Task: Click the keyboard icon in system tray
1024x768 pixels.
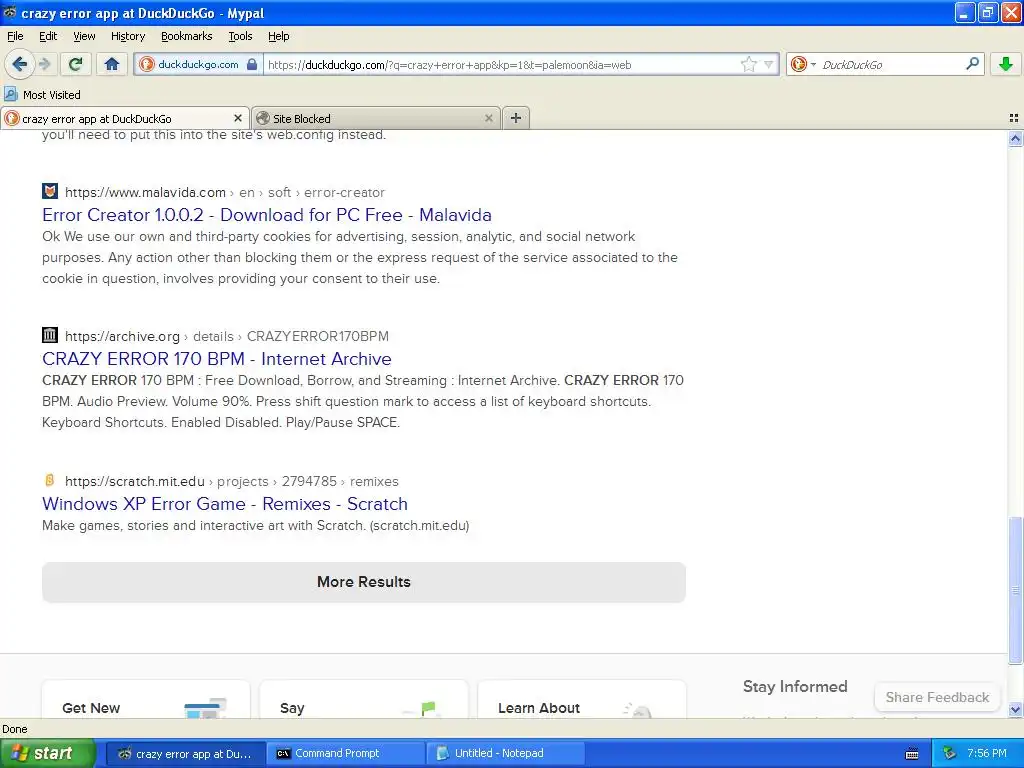Action: click(x=912, y=754)
